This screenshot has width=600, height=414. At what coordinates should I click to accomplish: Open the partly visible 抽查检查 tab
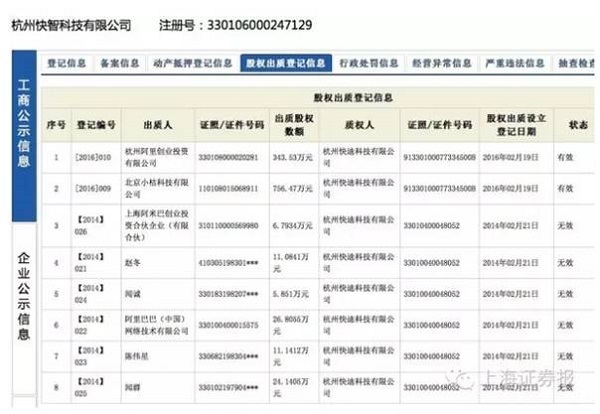tap(576, 63)
